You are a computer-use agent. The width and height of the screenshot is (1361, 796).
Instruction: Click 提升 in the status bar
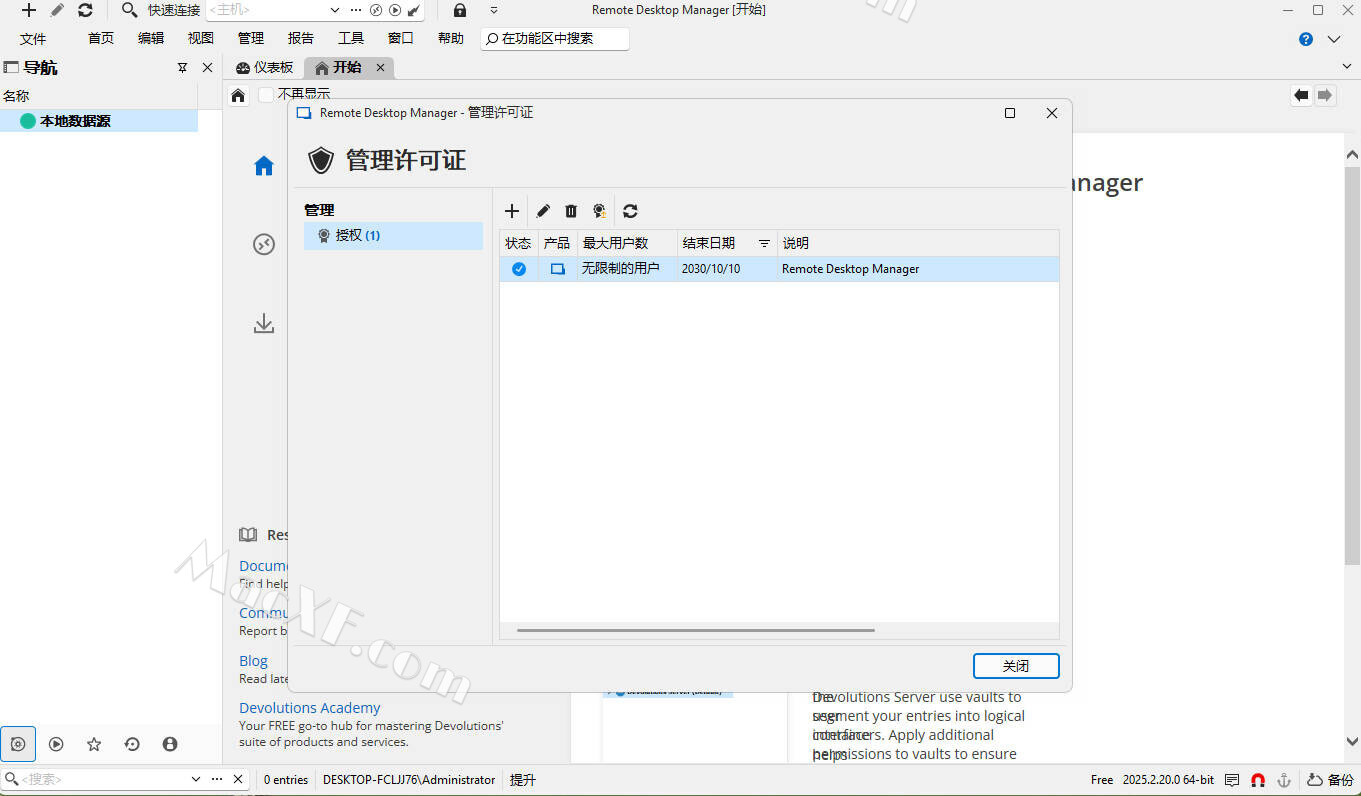click(523, 780)
